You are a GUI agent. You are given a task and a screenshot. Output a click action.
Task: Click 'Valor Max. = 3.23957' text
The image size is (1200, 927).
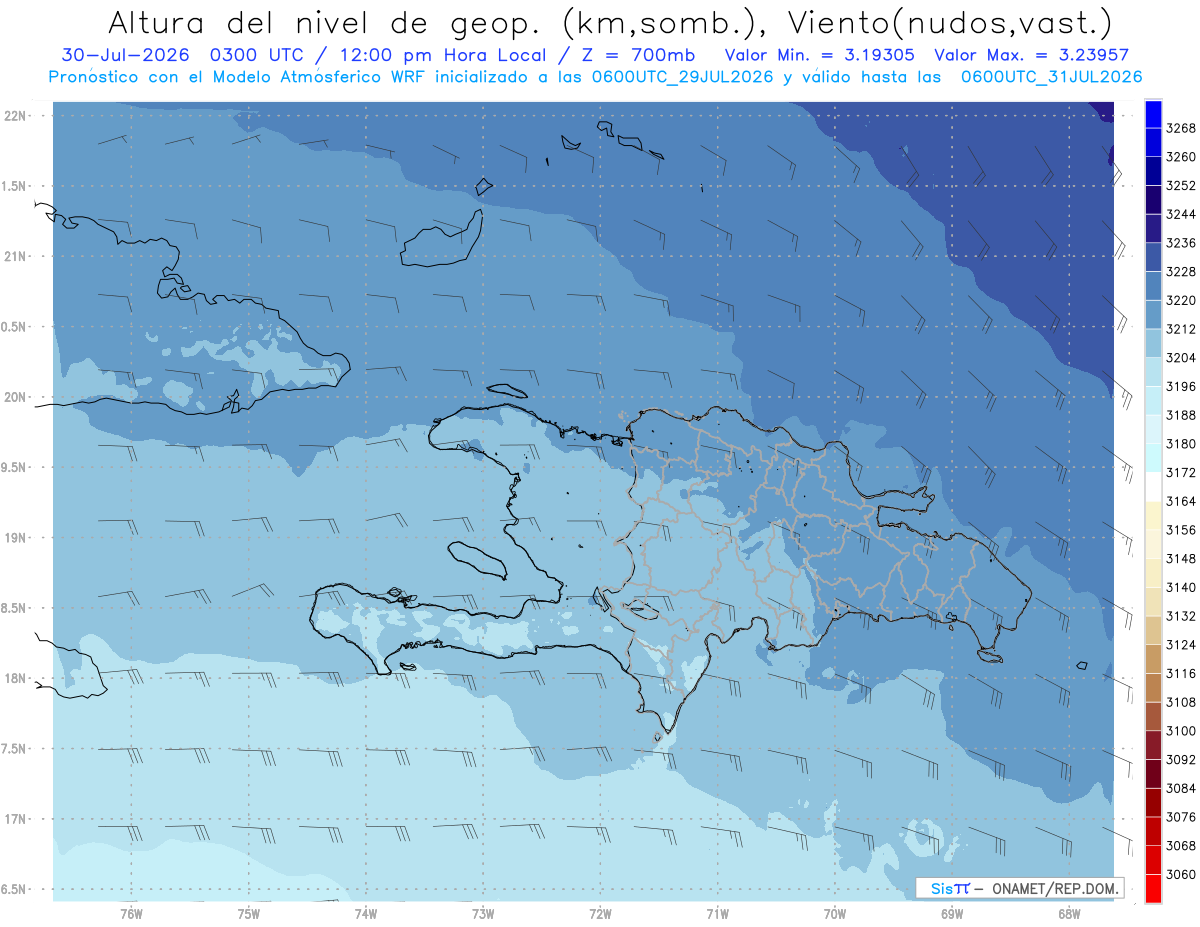[x=1031, y=56]
